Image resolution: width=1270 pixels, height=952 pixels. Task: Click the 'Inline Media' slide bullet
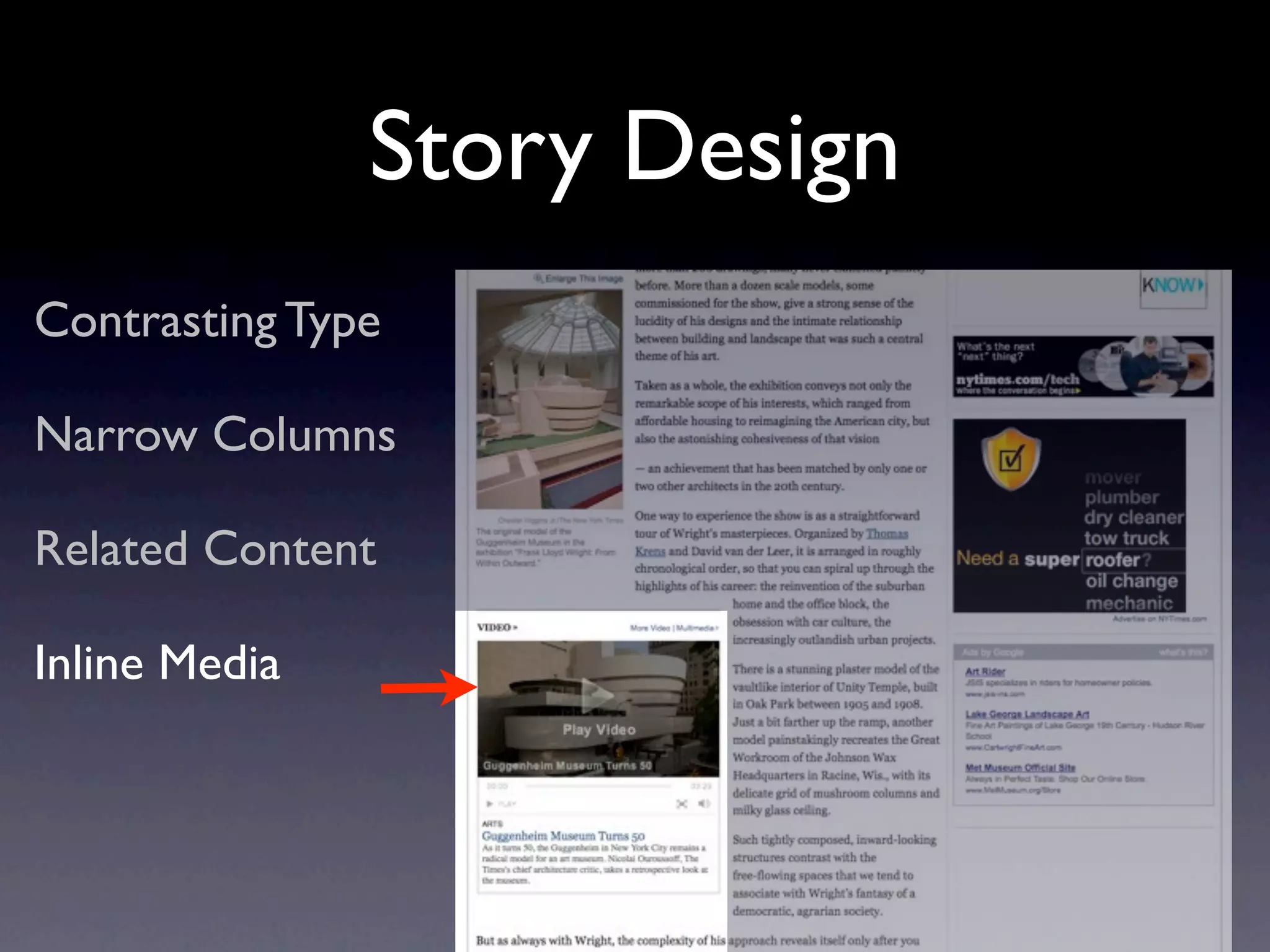[158, 663]
